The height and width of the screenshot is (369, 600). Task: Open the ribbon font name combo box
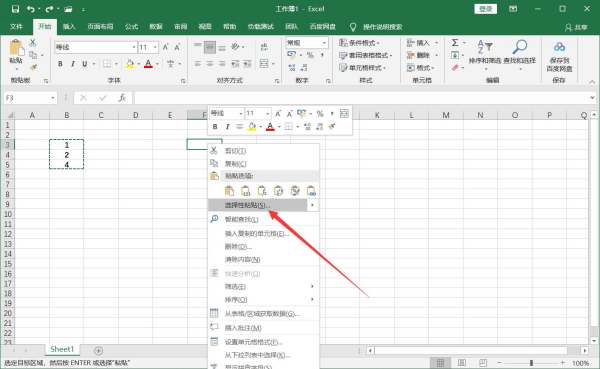pyautogui.click(x=96, y=47)
